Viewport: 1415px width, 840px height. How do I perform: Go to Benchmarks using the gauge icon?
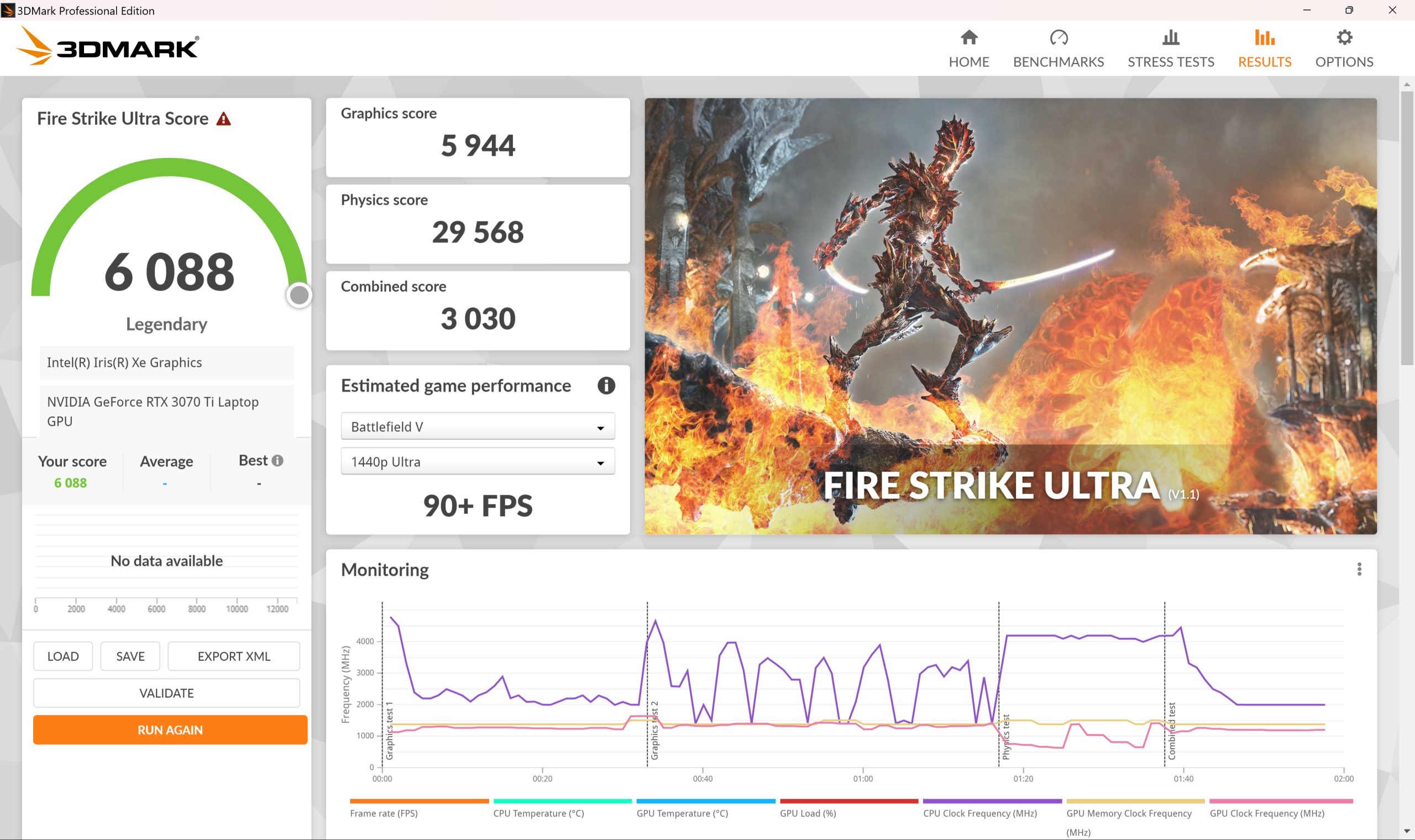[1058, 38]
